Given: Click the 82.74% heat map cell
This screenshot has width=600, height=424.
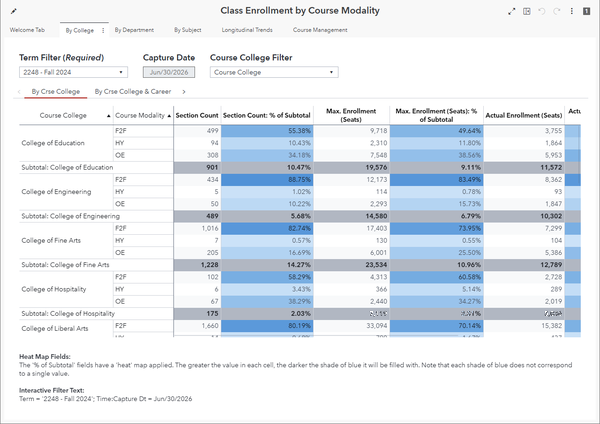Looking at the screenshot, I should click(267, 228).
